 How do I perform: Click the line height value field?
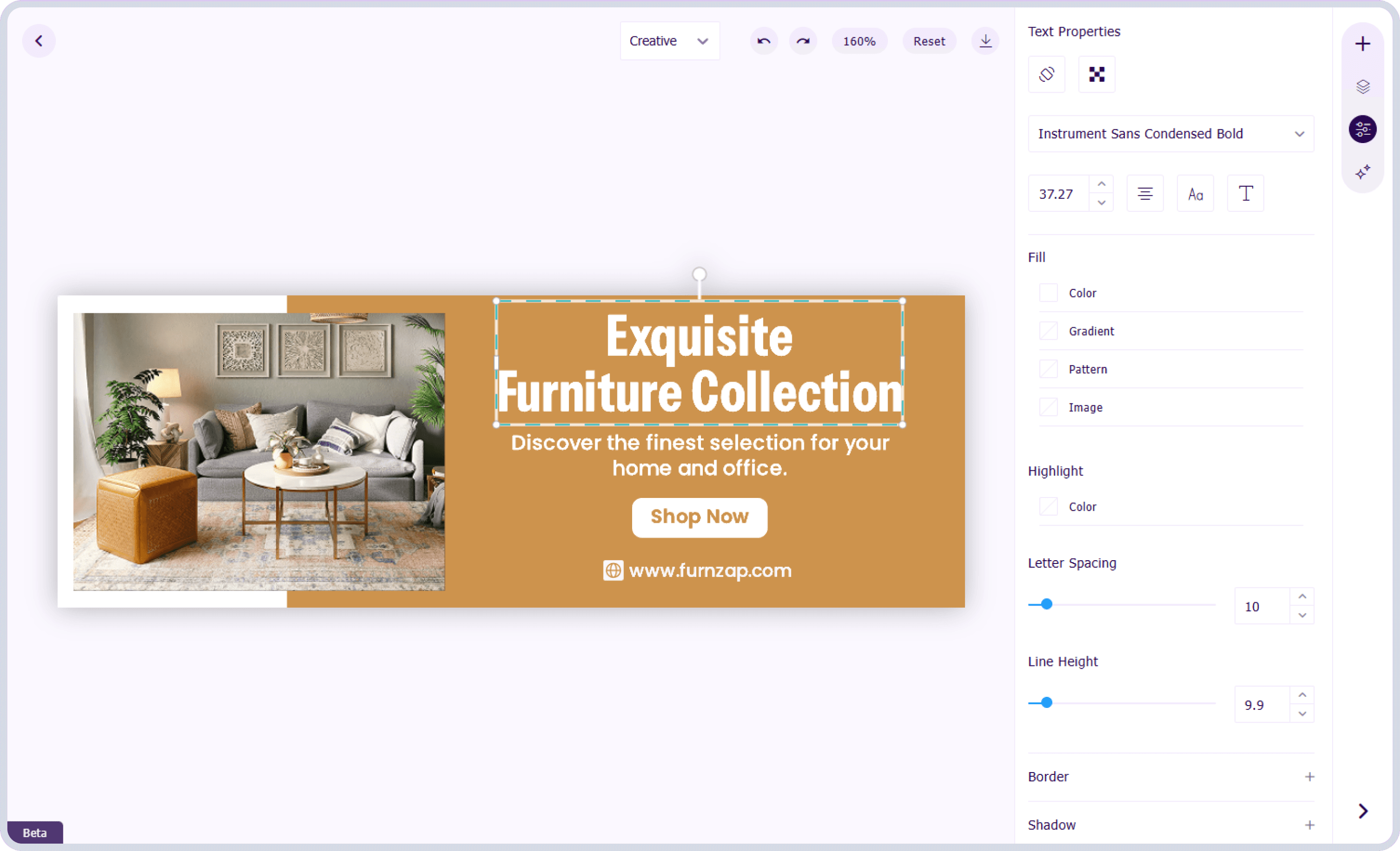(1262, 705)
